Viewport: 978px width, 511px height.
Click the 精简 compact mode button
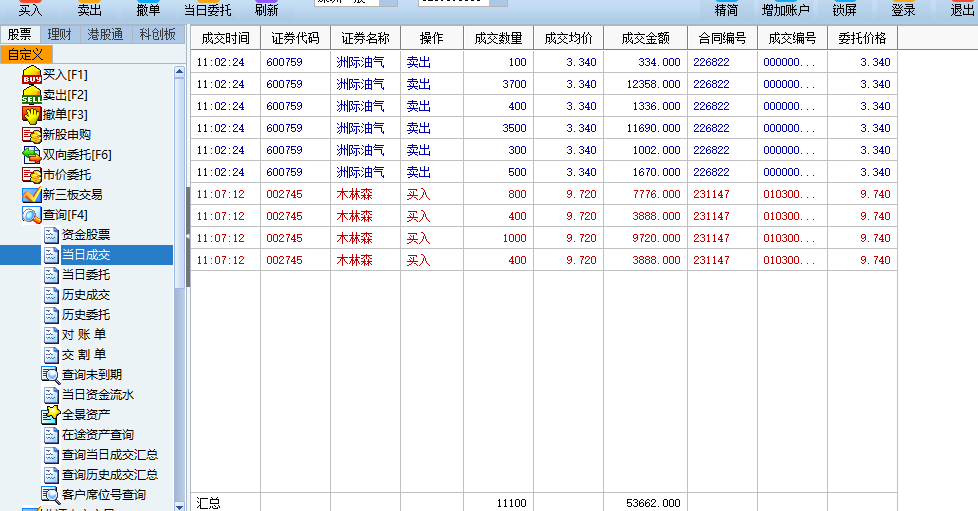726,9
